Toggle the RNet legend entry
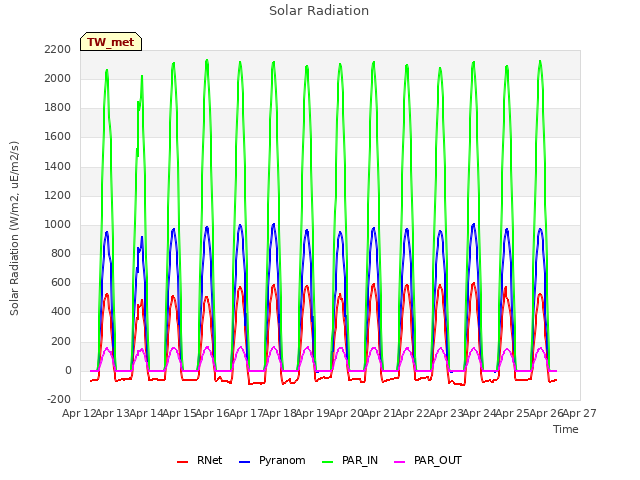Image resolution: width=640 pixels, height=480 pixels. 200,460
